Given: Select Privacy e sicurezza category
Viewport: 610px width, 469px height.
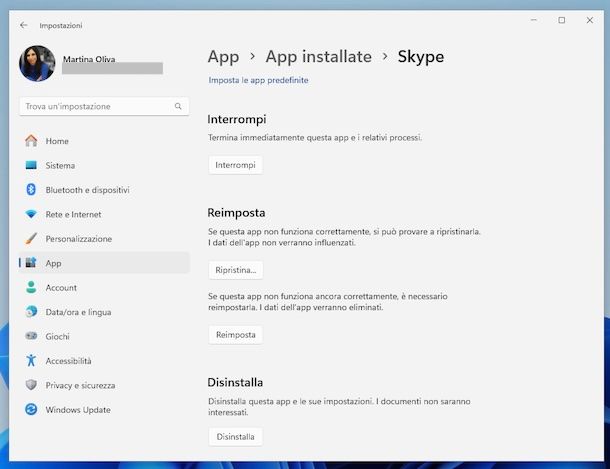Looking at the screenshot, I should [104, 385].
